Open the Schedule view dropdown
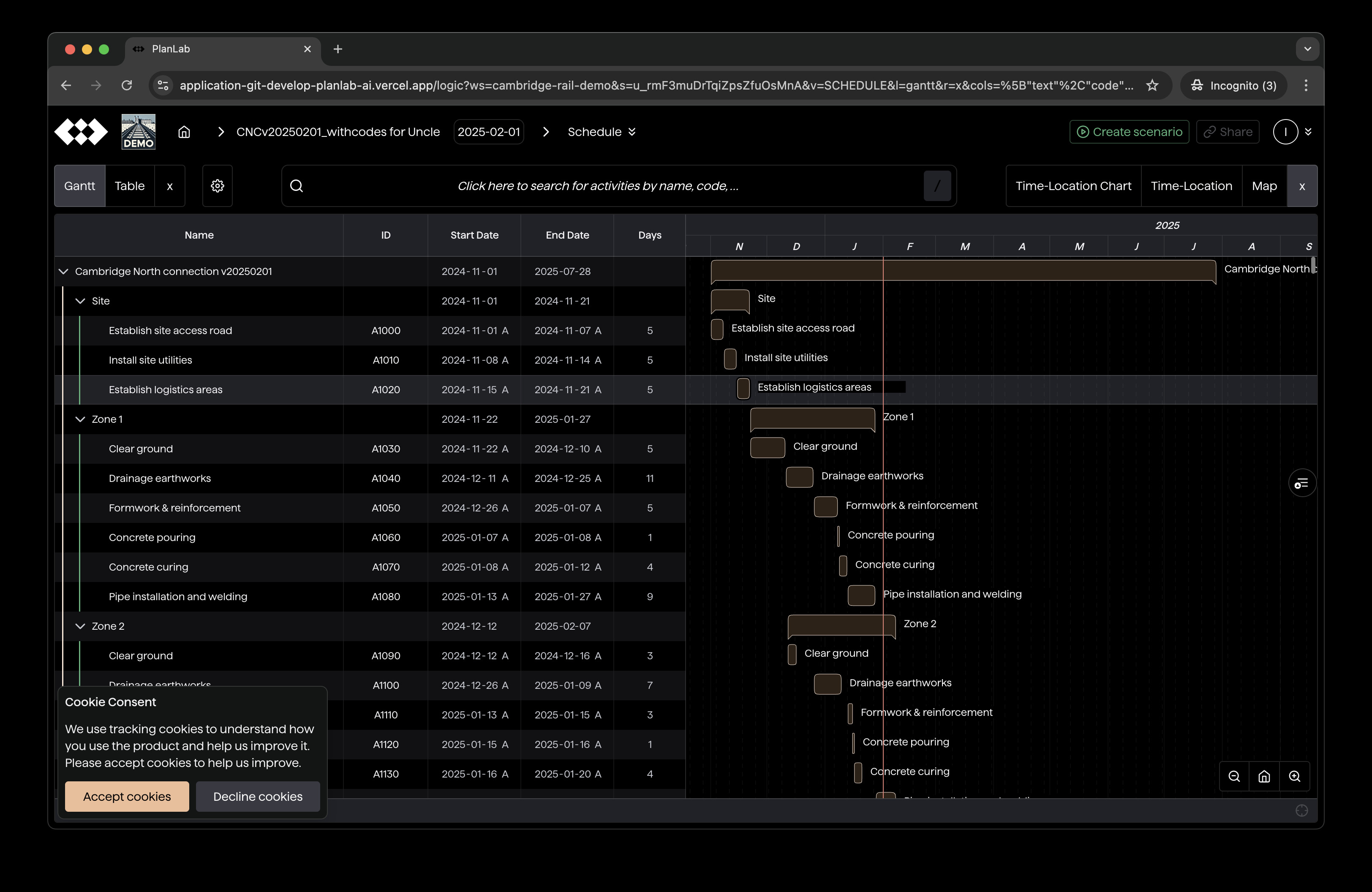 tap(601, 132)
